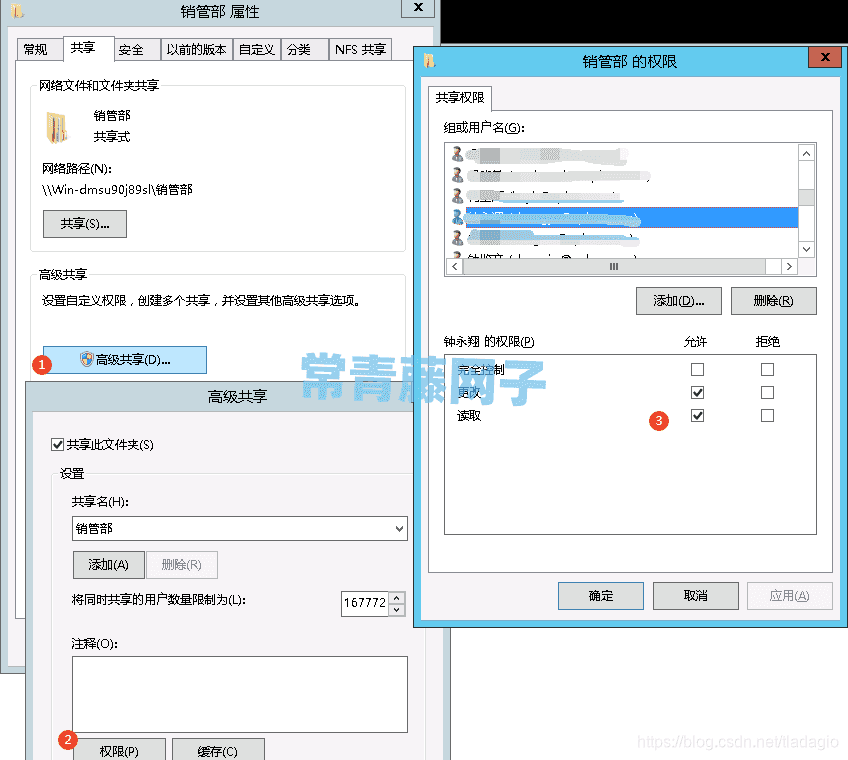Select the third user icon in list

pos(458,196)
